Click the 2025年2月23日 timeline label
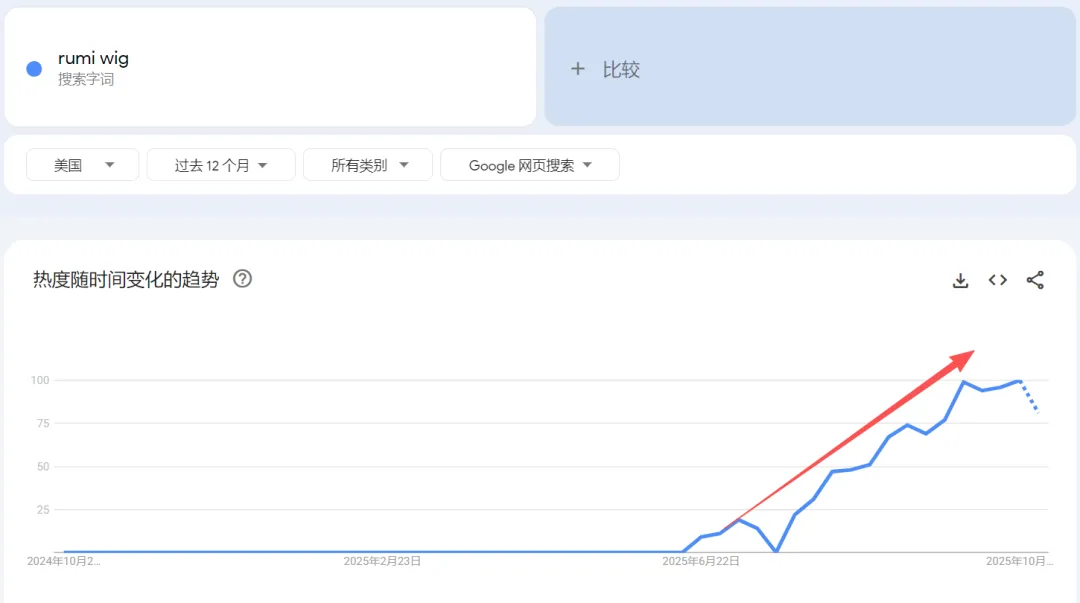Viewport: 1080px width, 603px height. (x=384, y=561)
